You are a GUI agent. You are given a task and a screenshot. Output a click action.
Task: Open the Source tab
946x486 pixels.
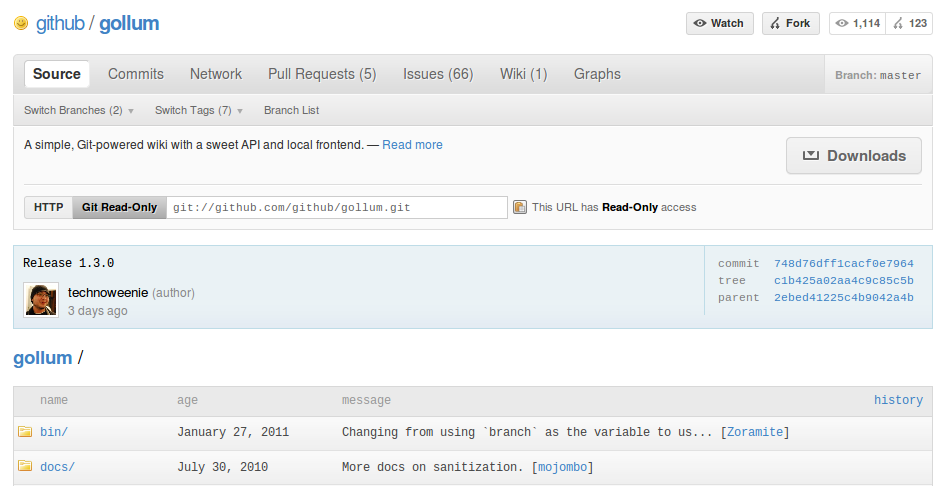tap(57, 74)
